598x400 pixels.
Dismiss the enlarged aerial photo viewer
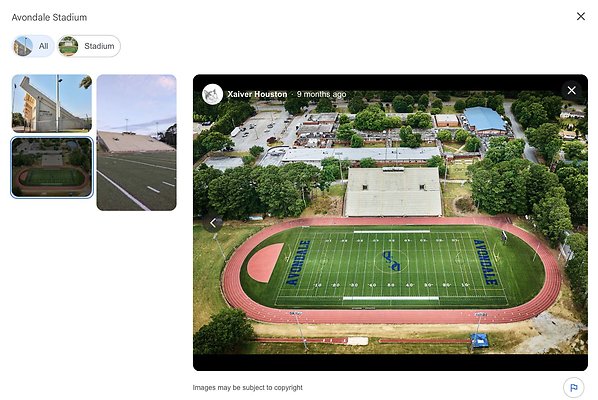coord(571,90)
